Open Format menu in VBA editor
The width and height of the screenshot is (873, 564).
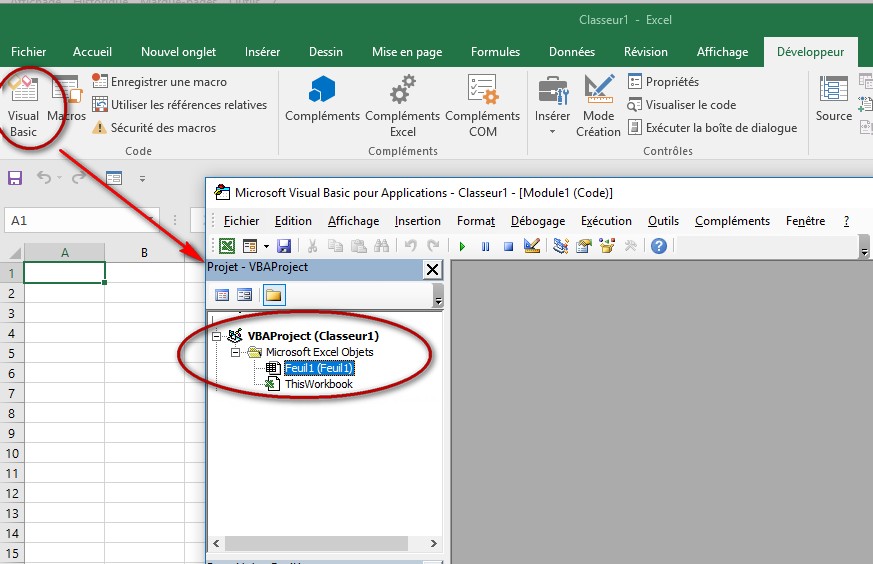click(476, 221)
